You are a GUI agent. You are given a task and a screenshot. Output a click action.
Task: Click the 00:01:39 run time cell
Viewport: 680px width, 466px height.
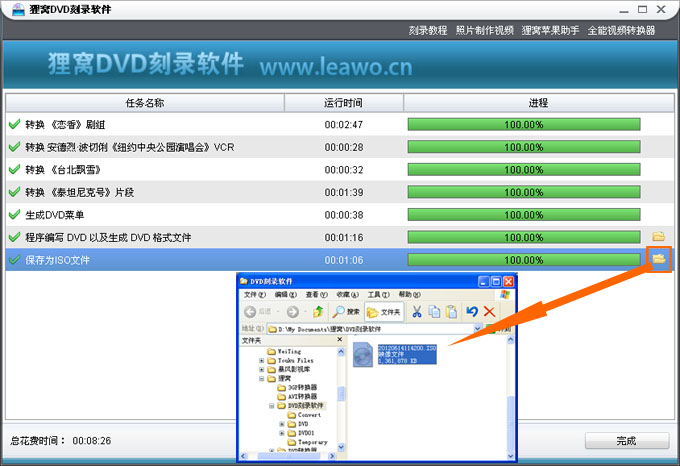pos(344,192)
